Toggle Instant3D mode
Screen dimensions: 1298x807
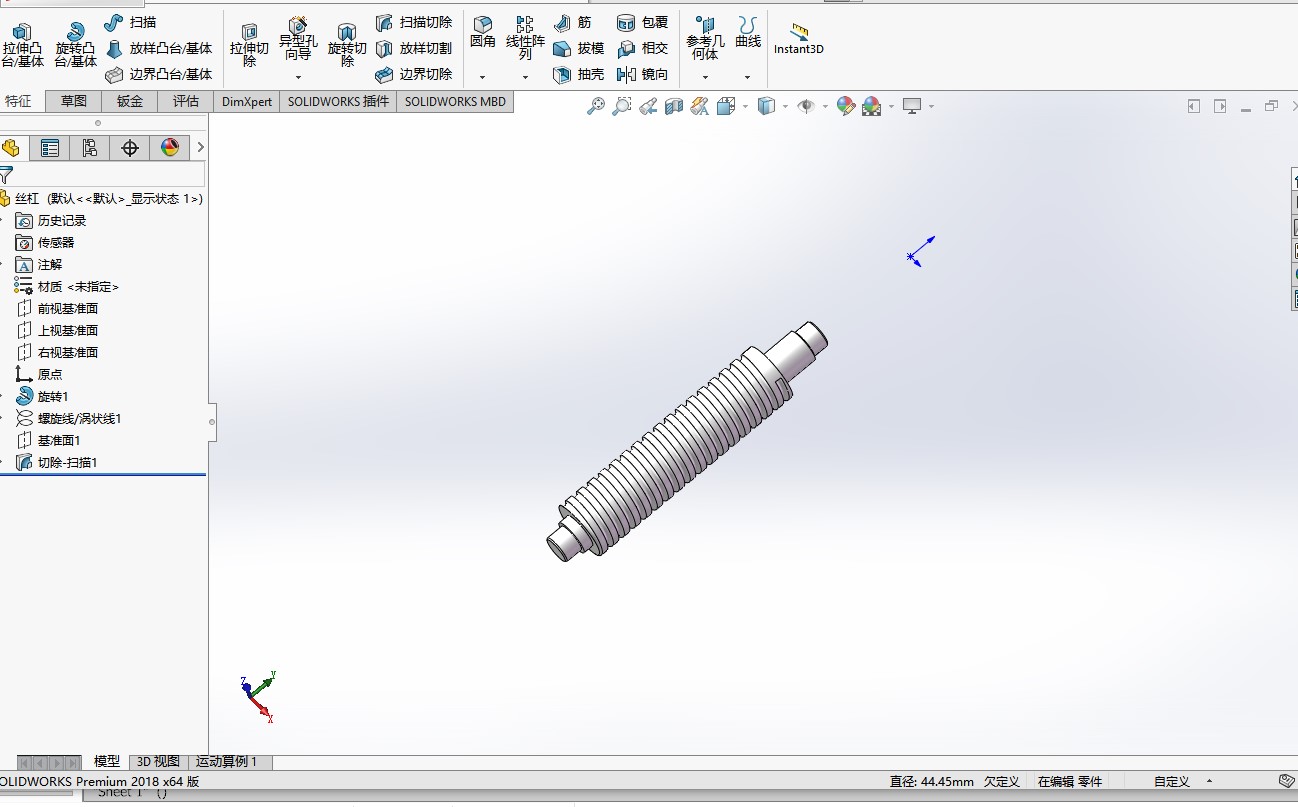tap(798, 38)
